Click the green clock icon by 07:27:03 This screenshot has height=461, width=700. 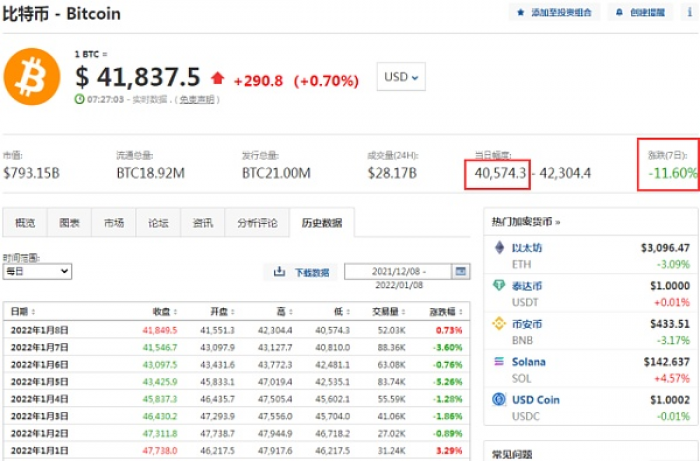[x=79, y=99]
